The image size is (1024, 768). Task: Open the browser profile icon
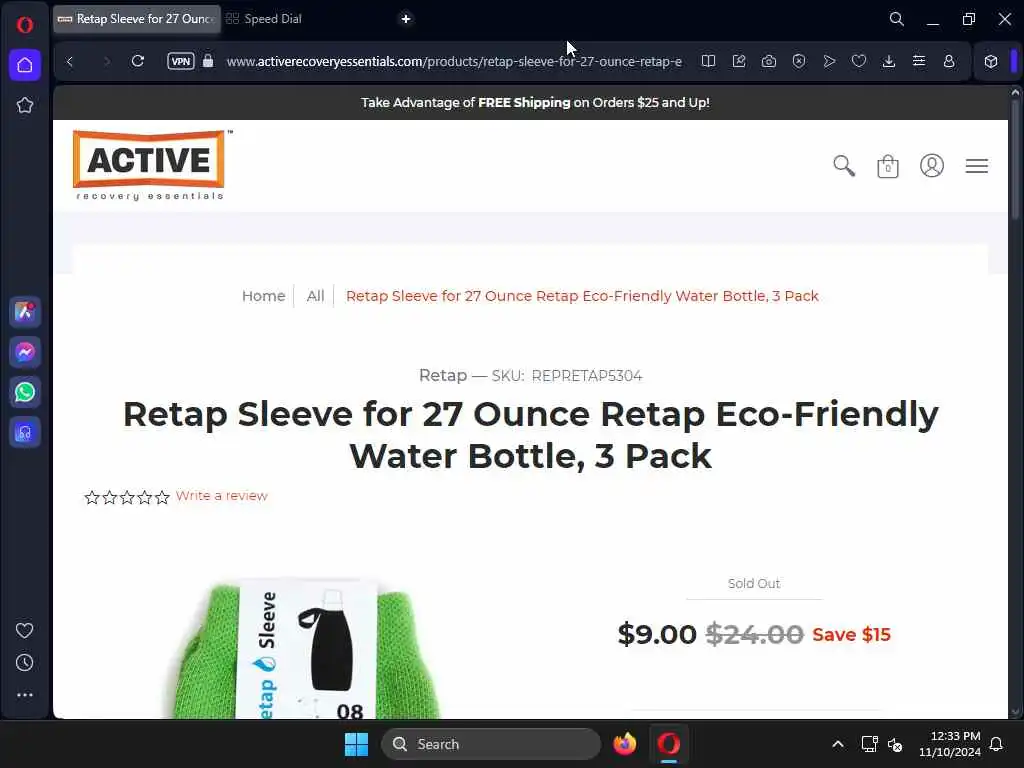(x=949, y=61)
